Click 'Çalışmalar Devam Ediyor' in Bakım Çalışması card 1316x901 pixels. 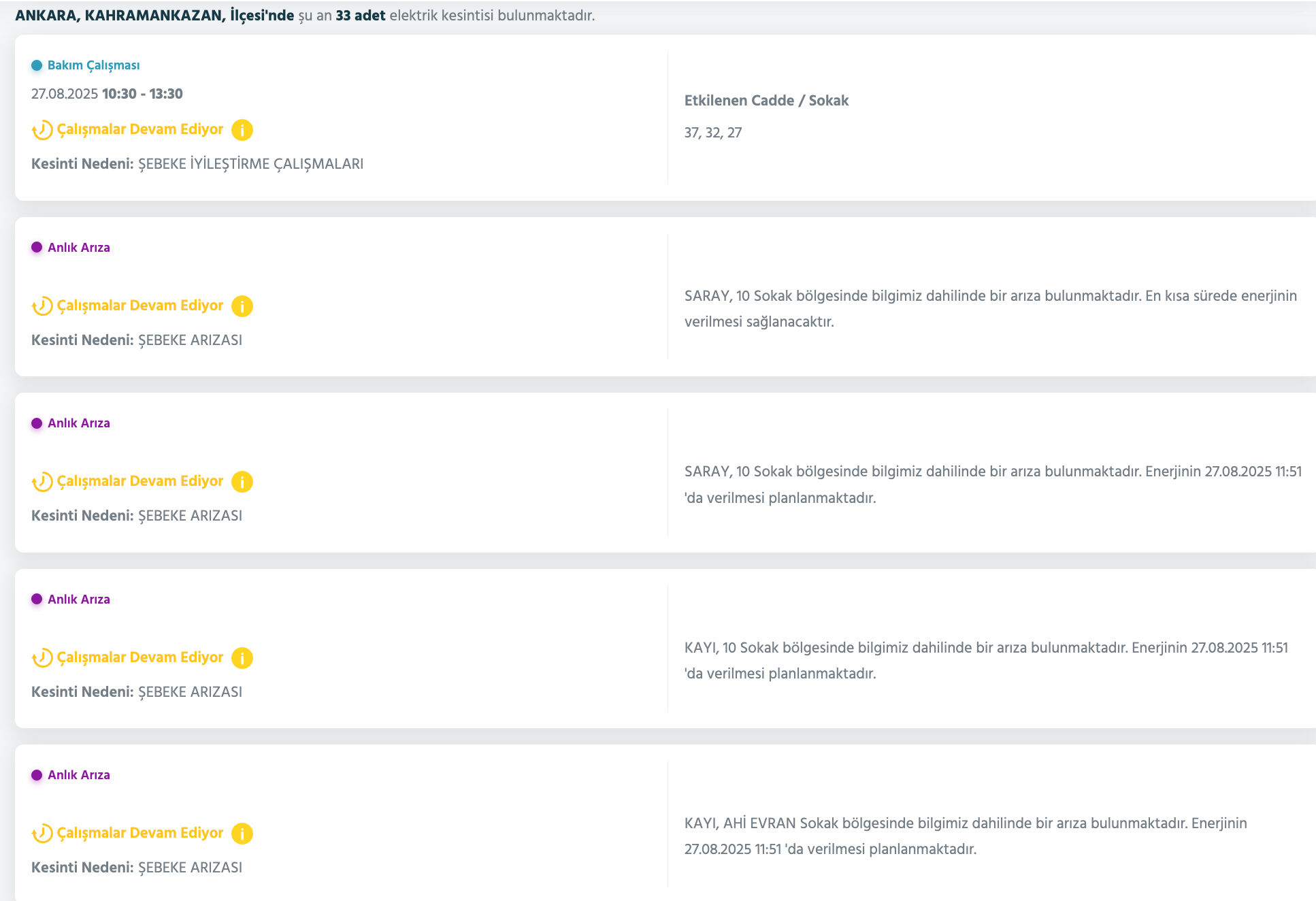139,129
